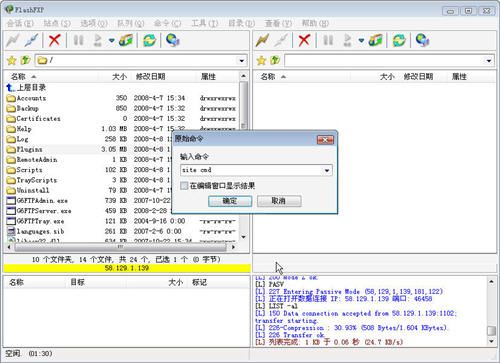Image resolution: width=500 pixels, height=363 pixels.
Task: Open the 帮助 menu
Action: pos(315,23)
